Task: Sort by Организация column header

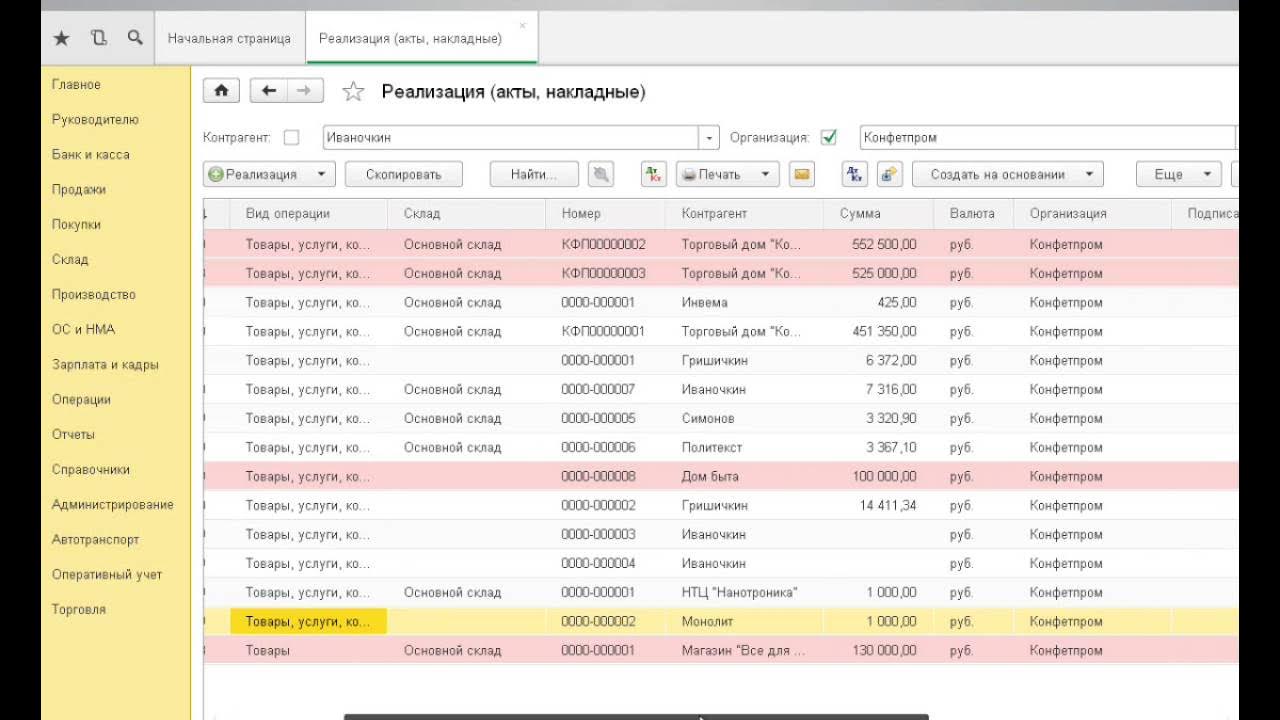Action: [1092, 213]
